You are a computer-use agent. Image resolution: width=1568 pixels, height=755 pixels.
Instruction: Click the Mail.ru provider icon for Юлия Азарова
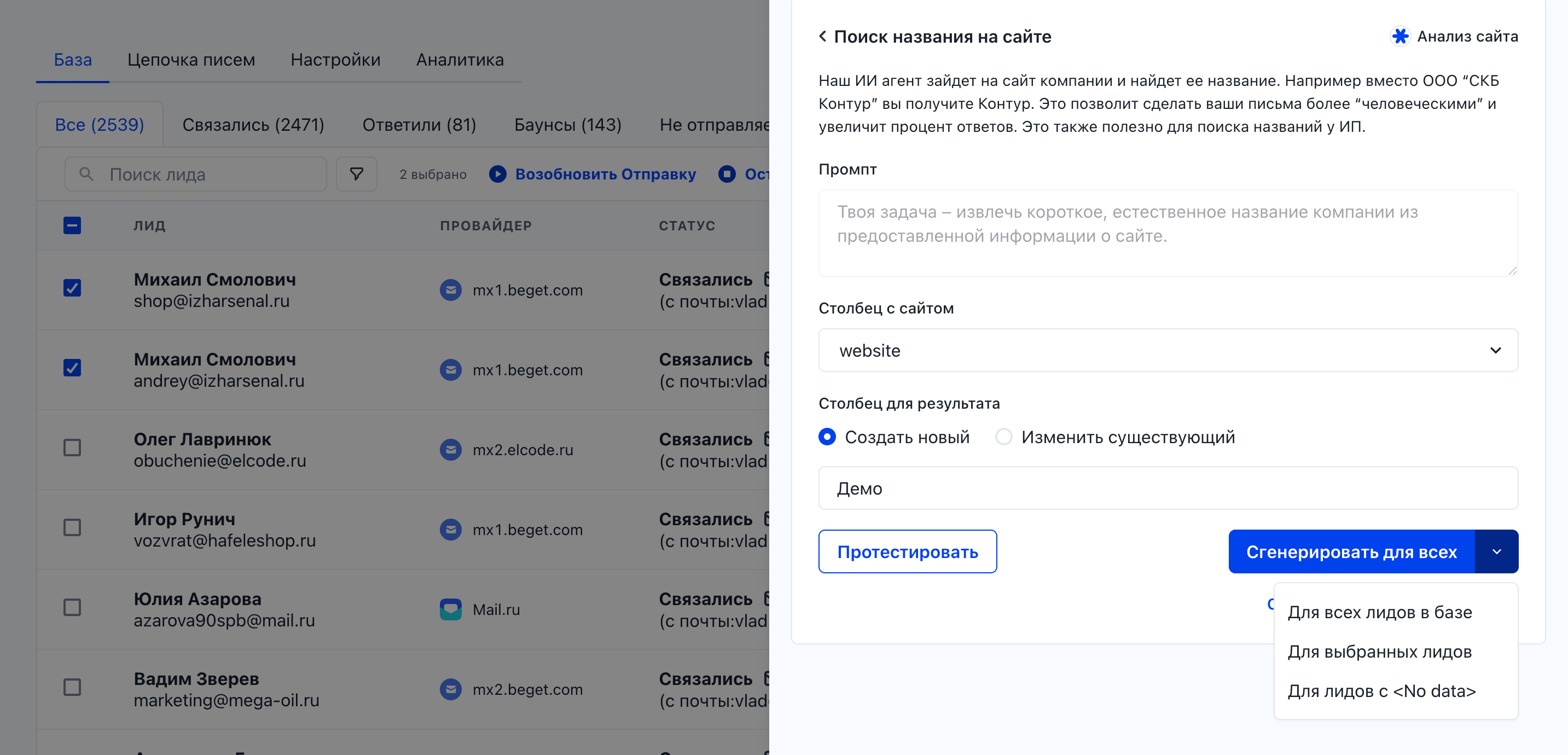[450, 609]
